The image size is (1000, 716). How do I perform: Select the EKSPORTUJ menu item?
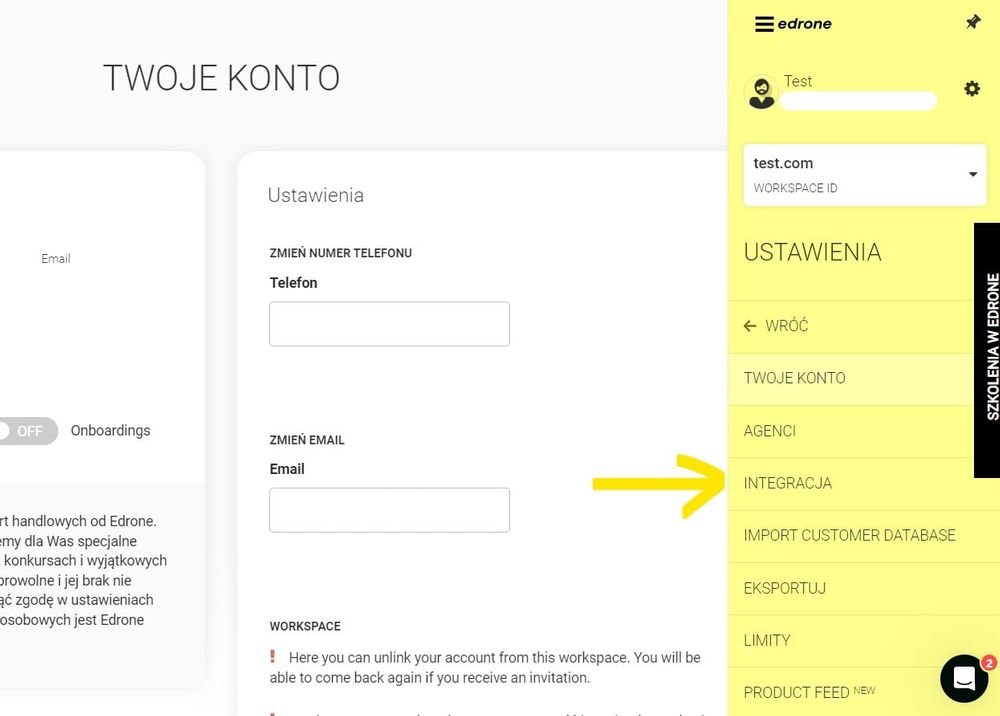[784, 588]
